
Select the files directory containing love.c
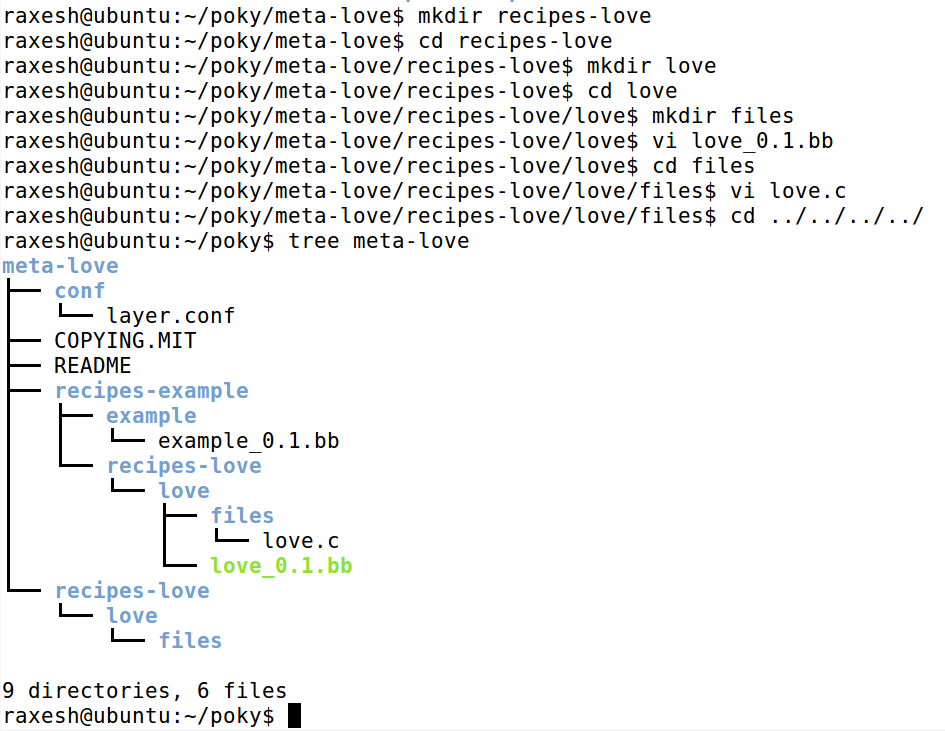(x=242, y=515)
